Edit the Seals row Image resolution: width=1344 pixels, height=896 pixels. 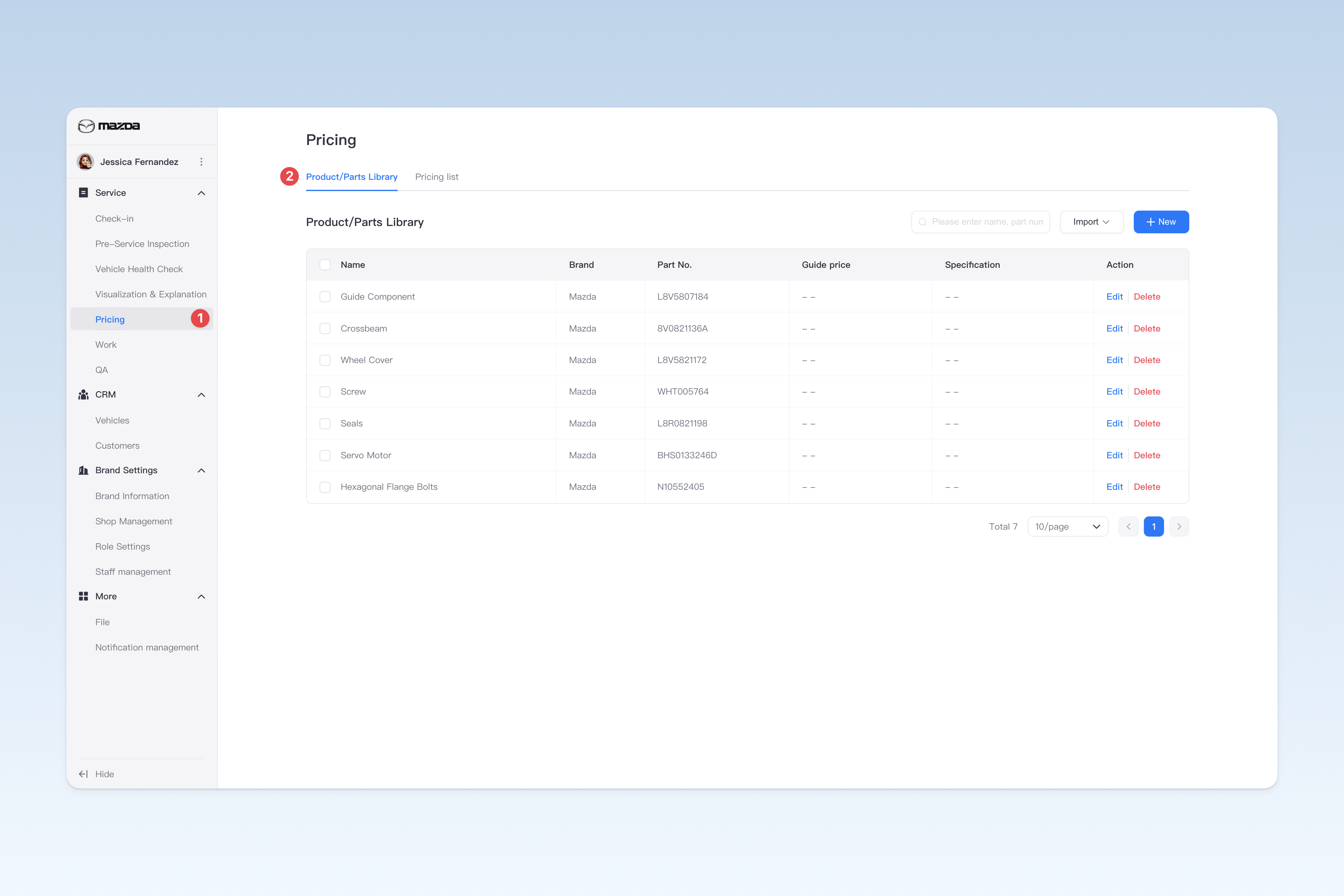point(1114,423)
